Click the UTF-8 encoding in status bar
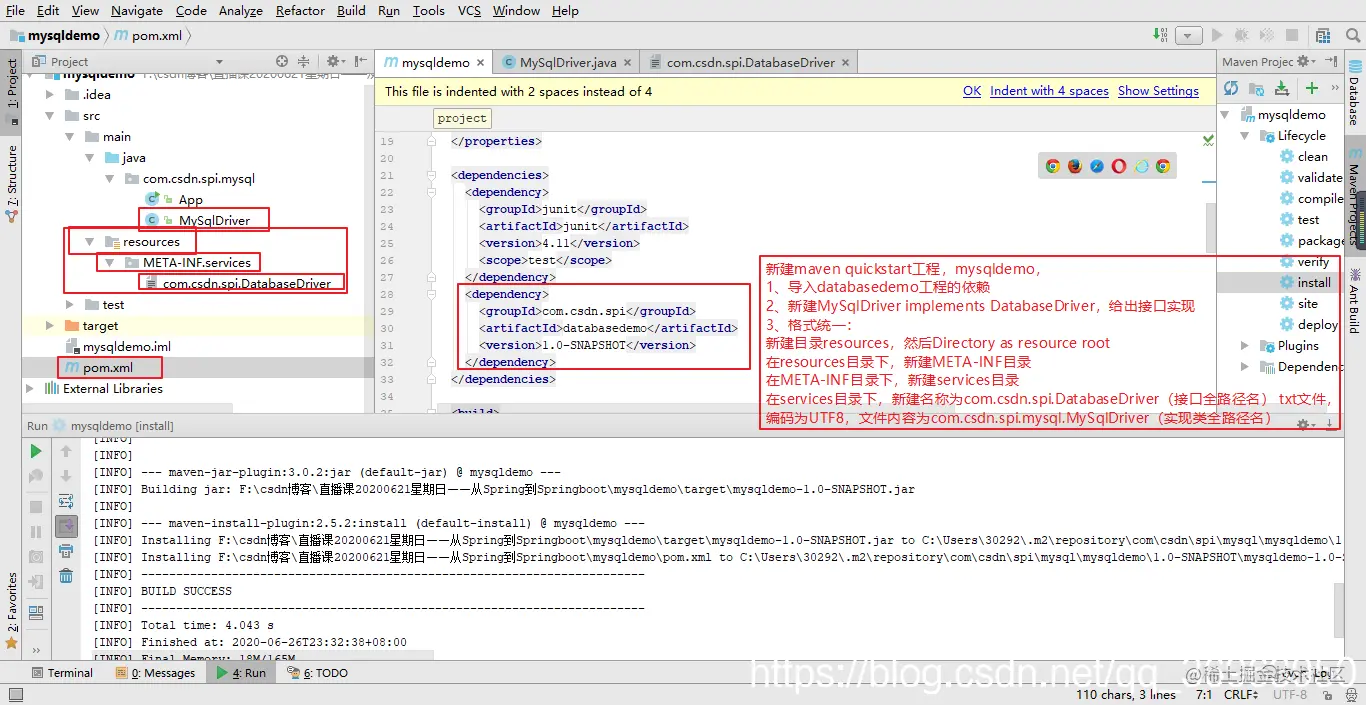This screenshot has width=1366, height=705. (1289, 694)
